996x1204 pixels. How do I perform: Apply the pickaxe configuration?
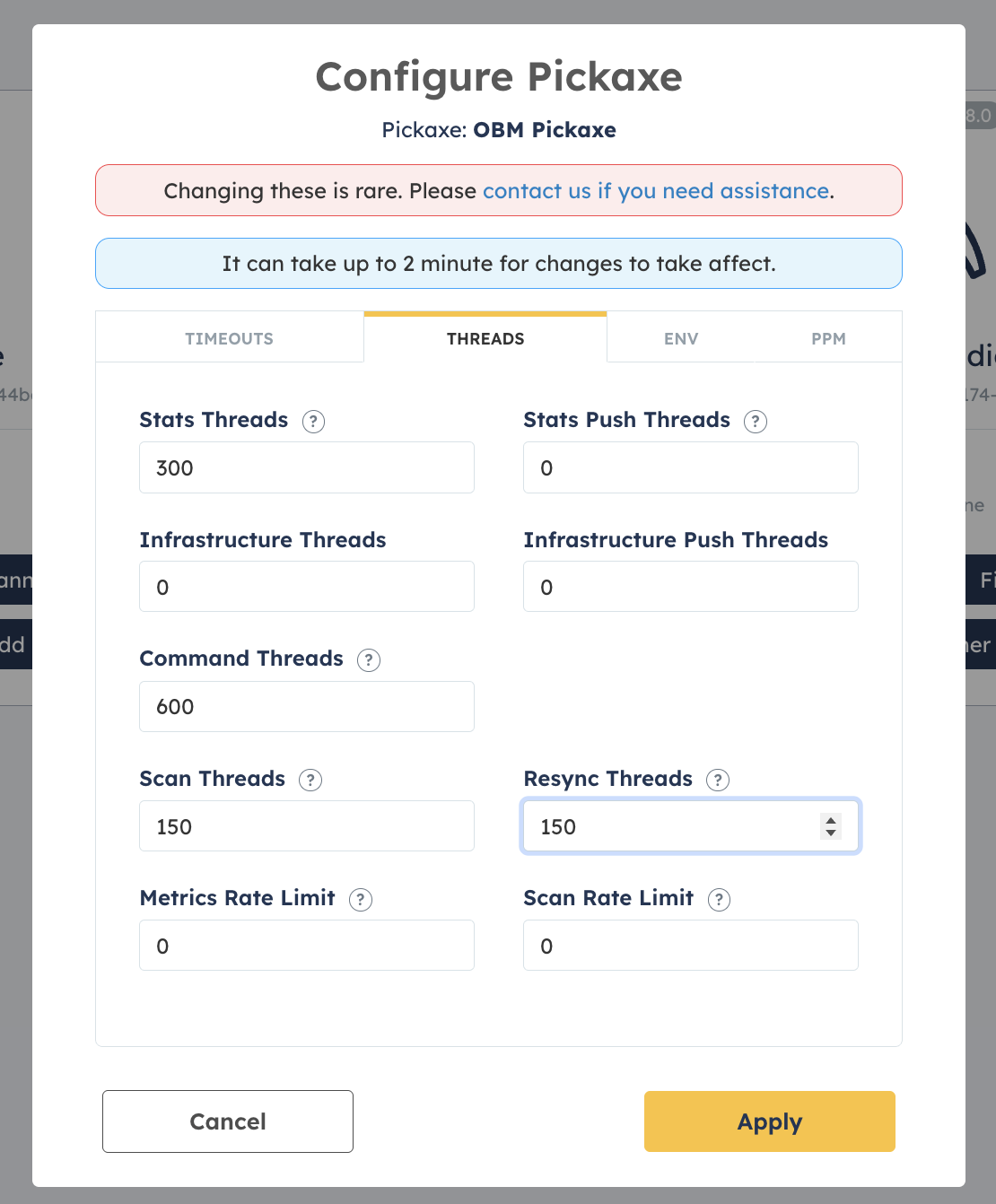click(x=770, y=1121)
